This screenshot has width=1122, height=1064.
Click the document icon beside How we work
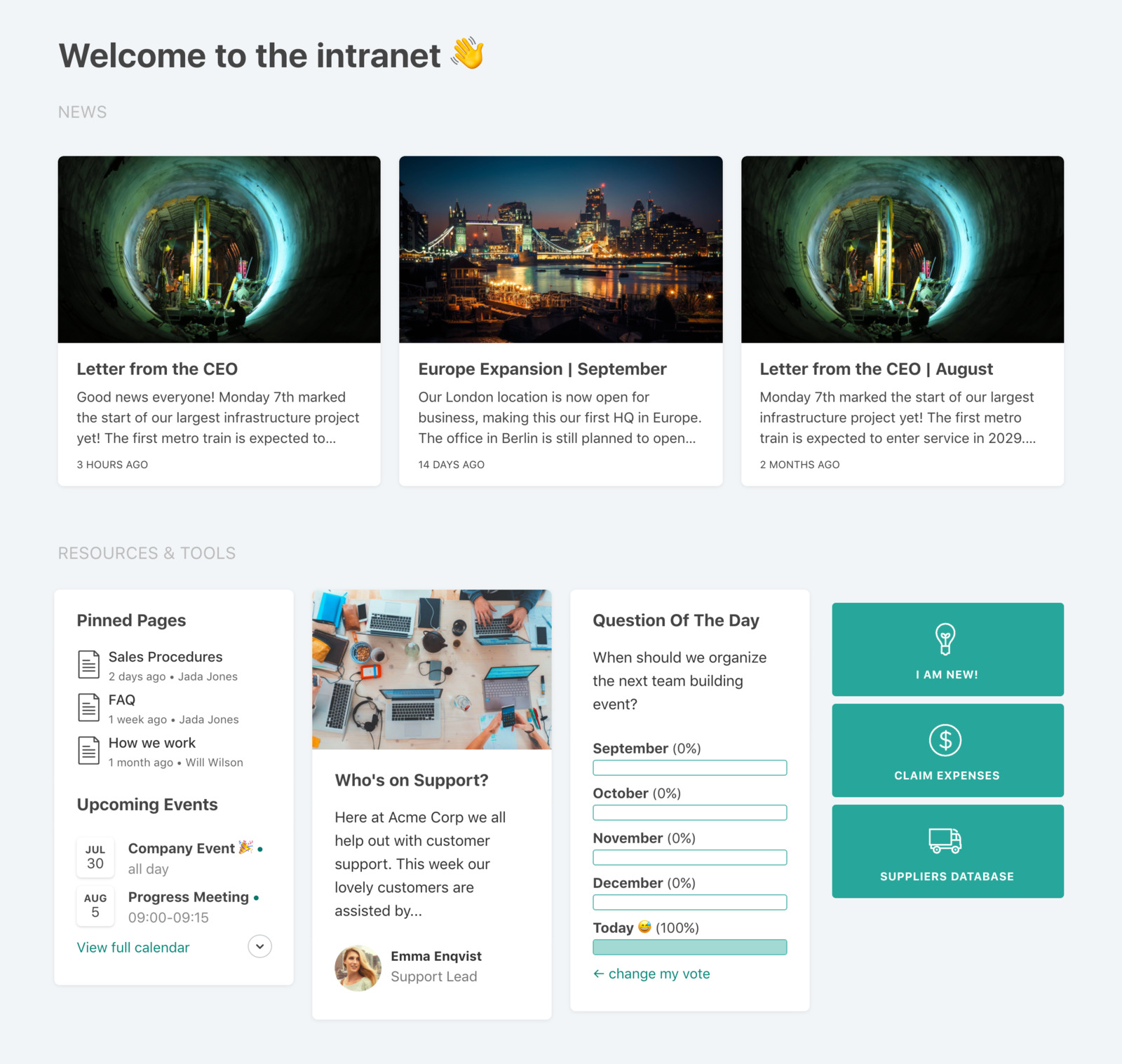(x=88, y=750)
